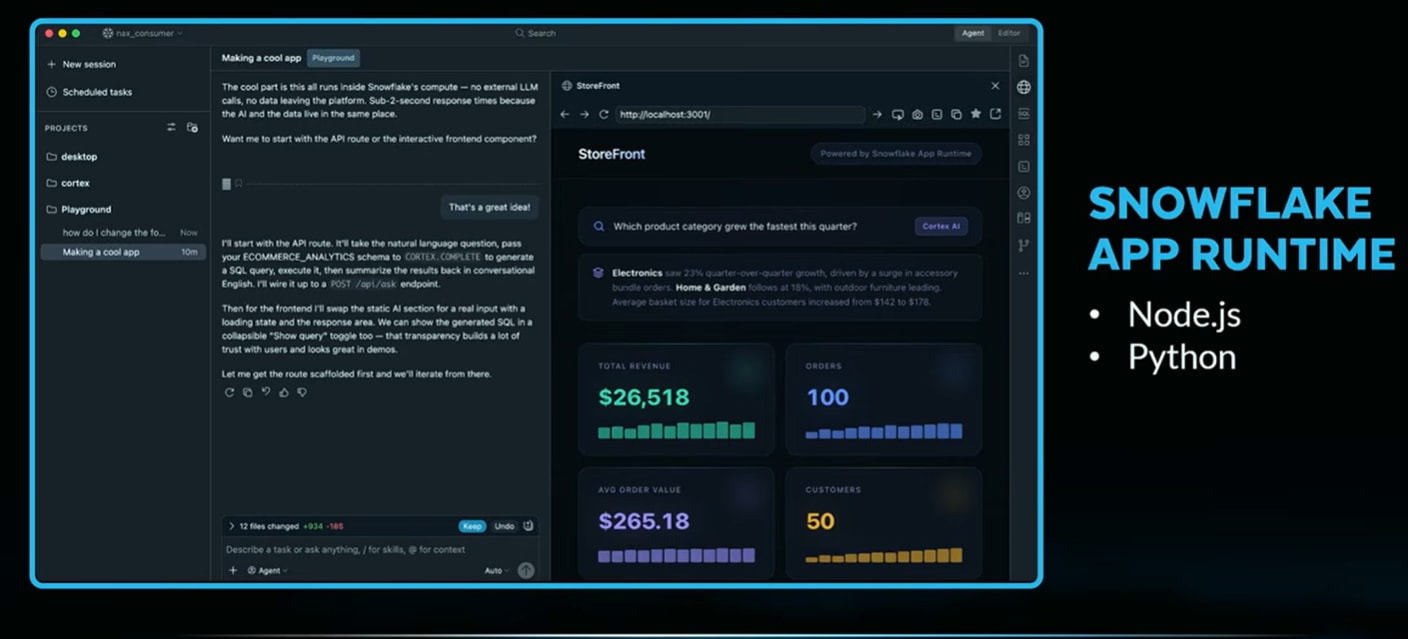This screenshot has width=1408, height=639.
Task: Open the preview in external window icon
Action: pos(995,115)
